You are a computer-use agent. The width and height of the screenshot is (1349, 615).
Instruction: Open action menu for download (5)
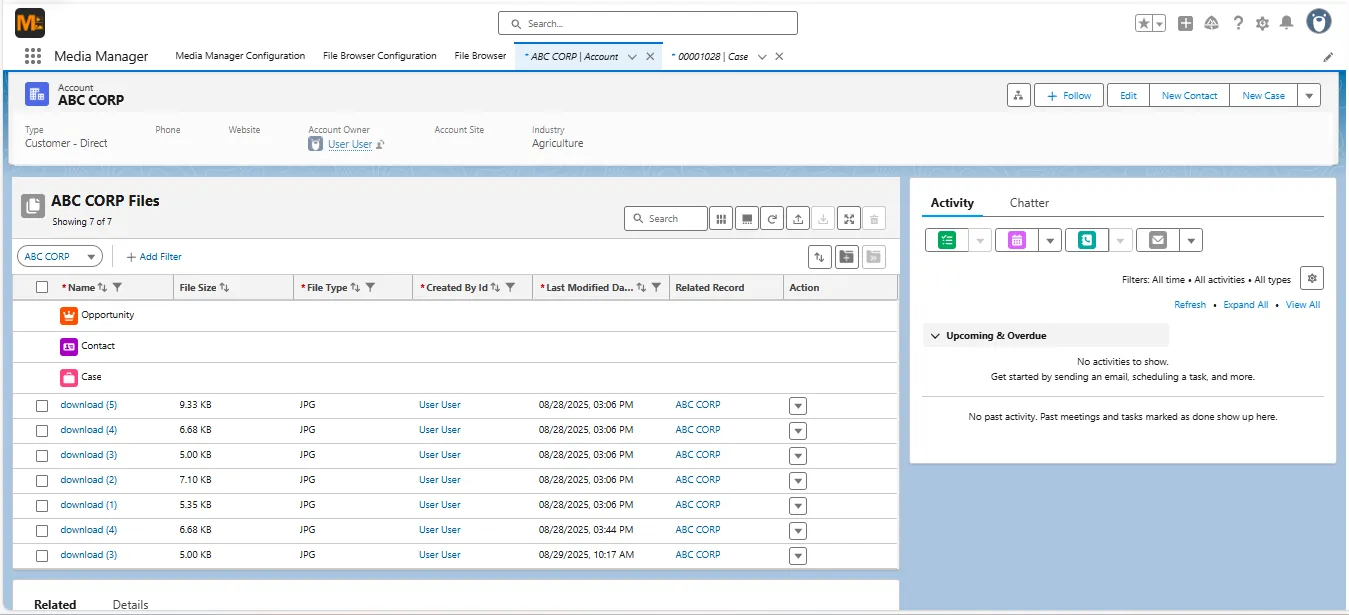pos(797,406)
